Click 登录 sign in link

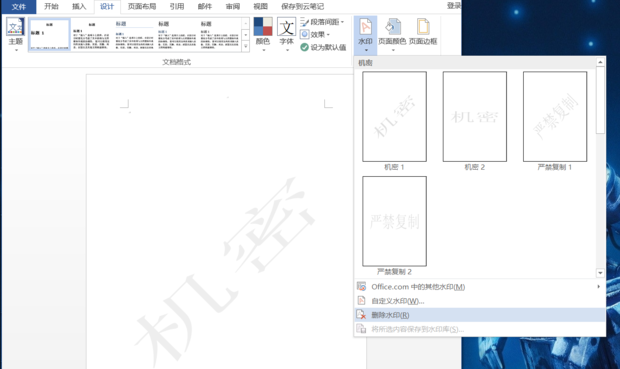454,6
